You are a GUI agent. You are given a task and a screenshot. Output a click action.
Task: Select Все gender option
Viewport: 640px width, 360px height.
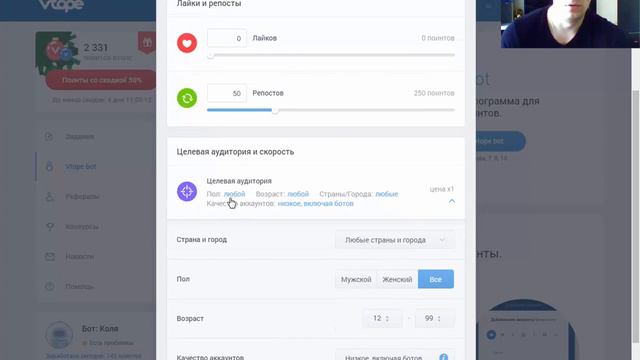click(436, 279)
